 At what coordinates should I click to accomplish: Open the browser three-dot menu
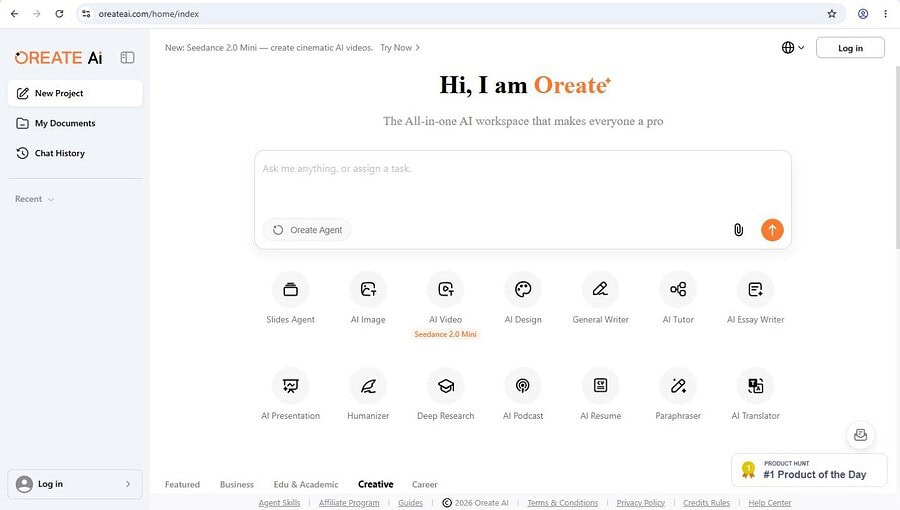[x=886, y=14]
